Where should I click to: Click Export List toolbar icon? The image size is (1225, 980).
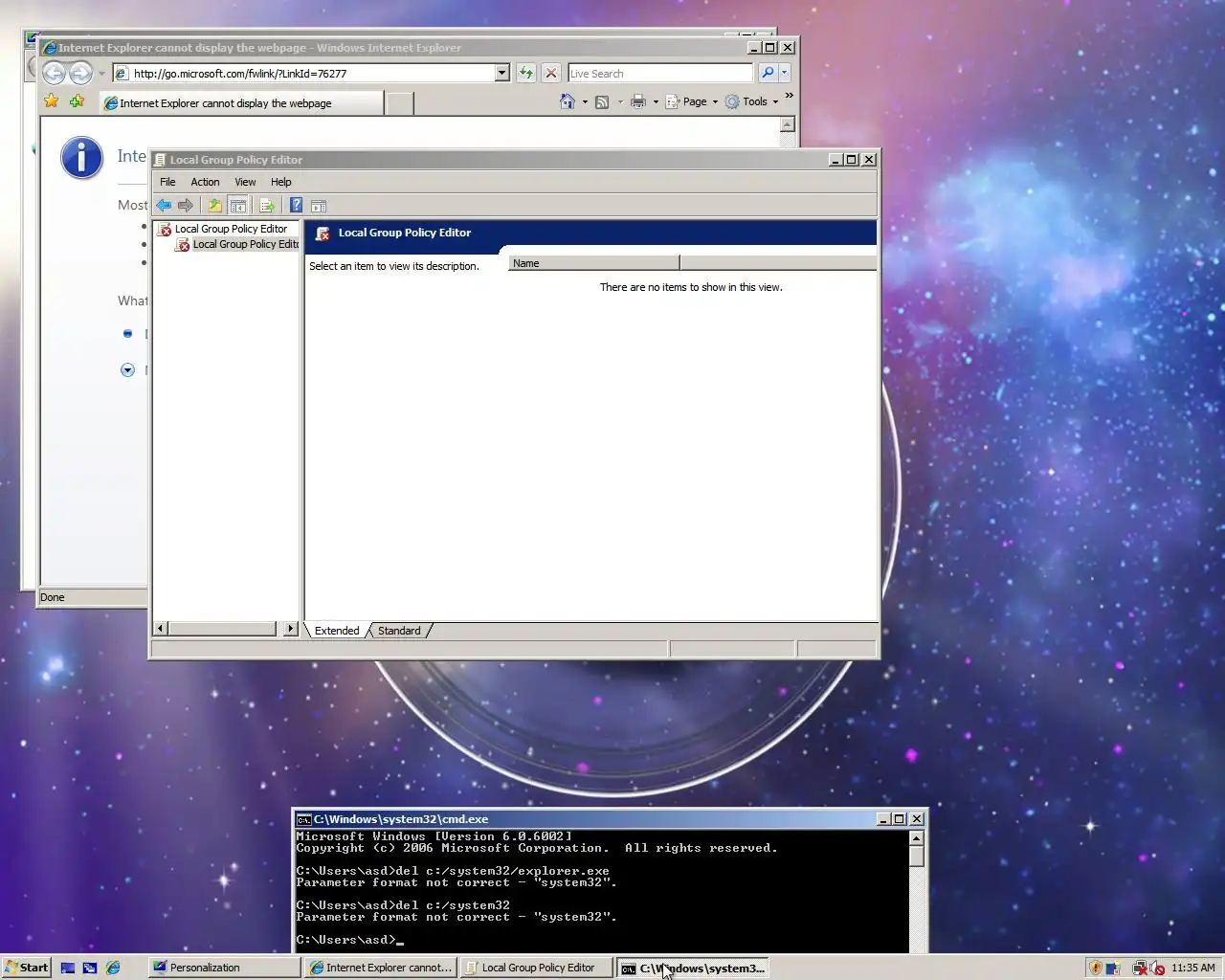pos(267,206)
